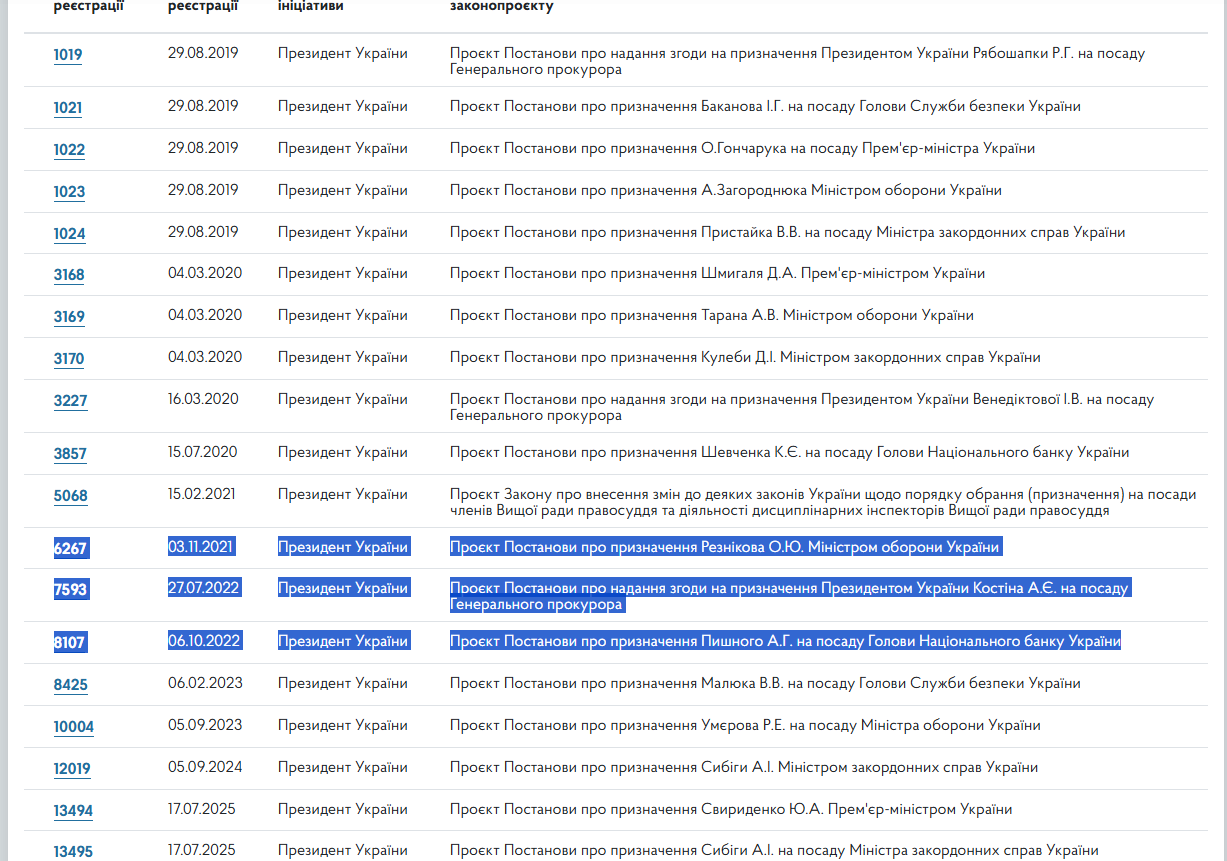Open bill number 12019 link
The height and width of the screenshot is (861, 1227).
(72, 769)
